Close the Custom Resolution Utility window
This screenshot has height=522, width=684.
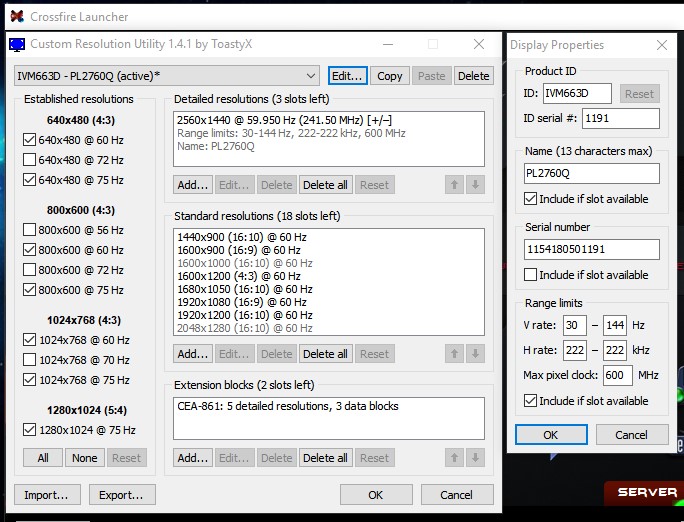tap(479, 44)
